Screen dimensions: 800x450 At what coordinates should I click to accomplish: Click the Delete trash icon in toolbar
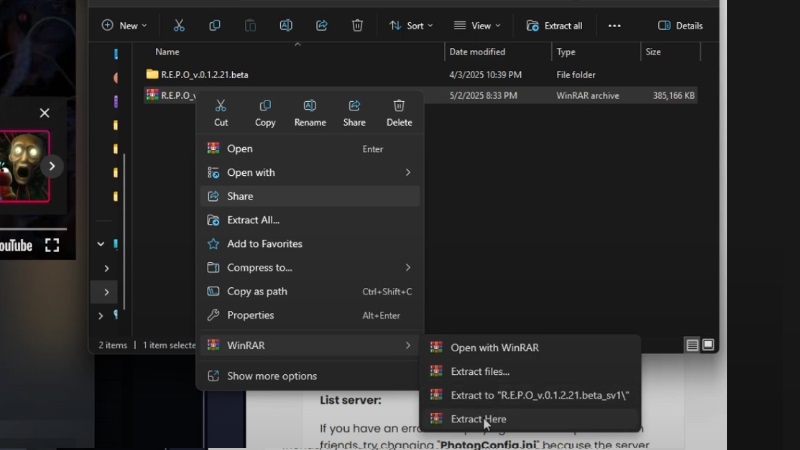pyautogui.click(x=357, y=26)
